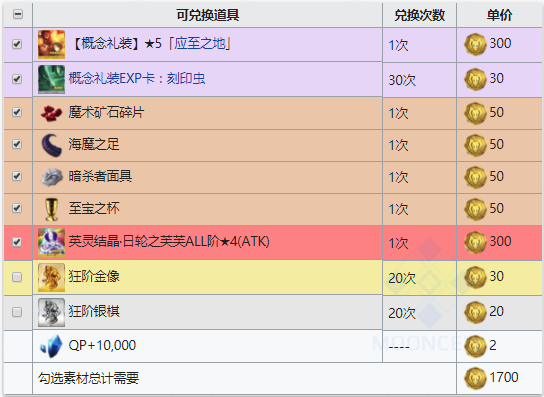Click the total value 1700
This screenshot has height=397, width=544.
pos(504,377)
